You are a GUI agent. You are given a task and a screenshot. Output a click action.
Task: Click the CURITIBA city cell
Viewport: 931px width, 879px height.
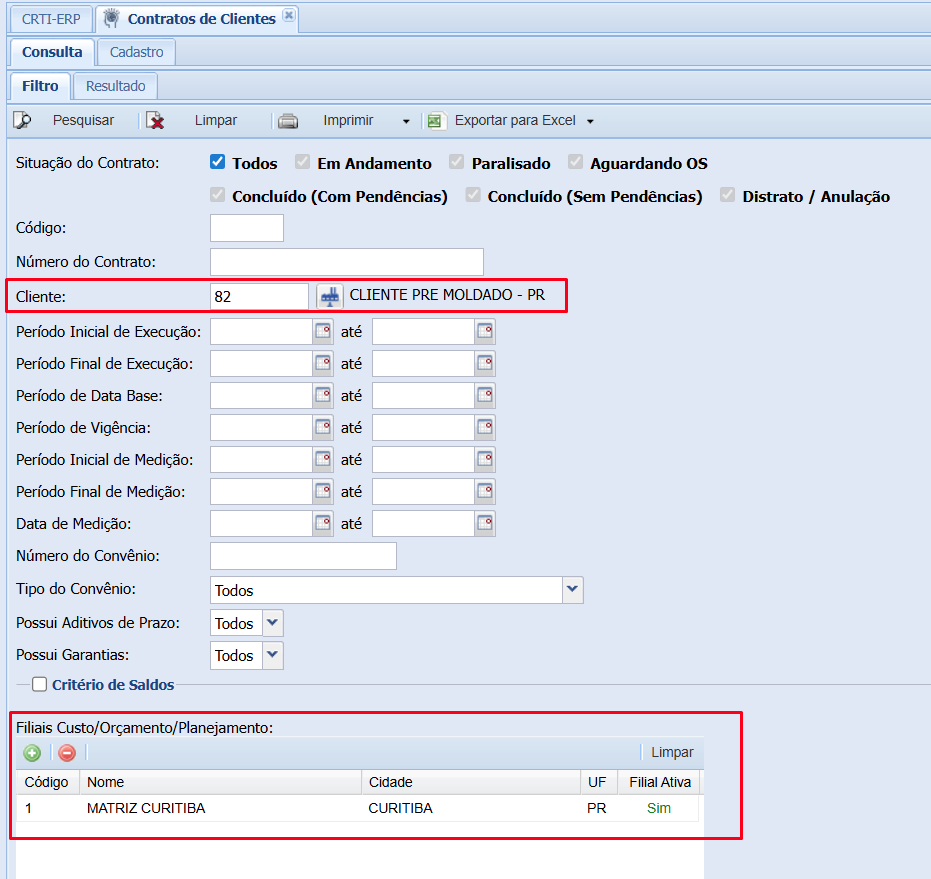(x=401, y=808)
